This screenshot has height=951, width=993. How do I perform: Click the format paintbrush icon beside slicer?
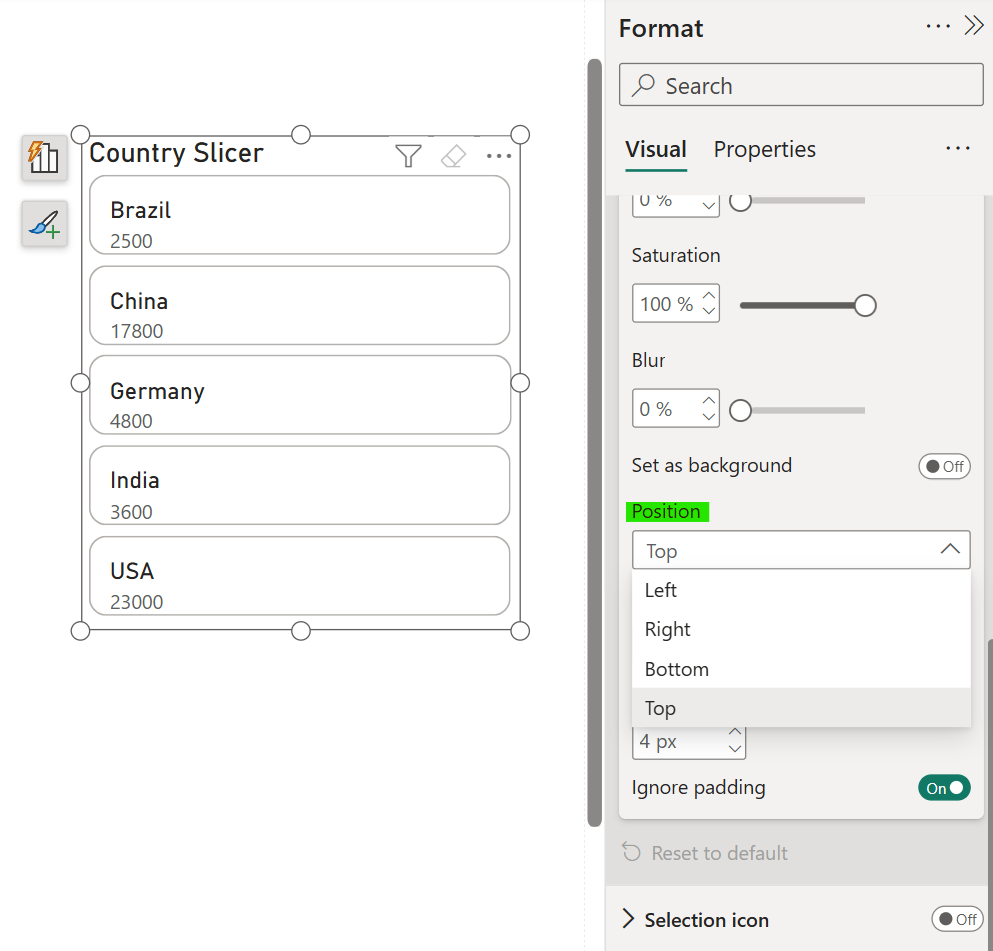[x=44, y=223]
